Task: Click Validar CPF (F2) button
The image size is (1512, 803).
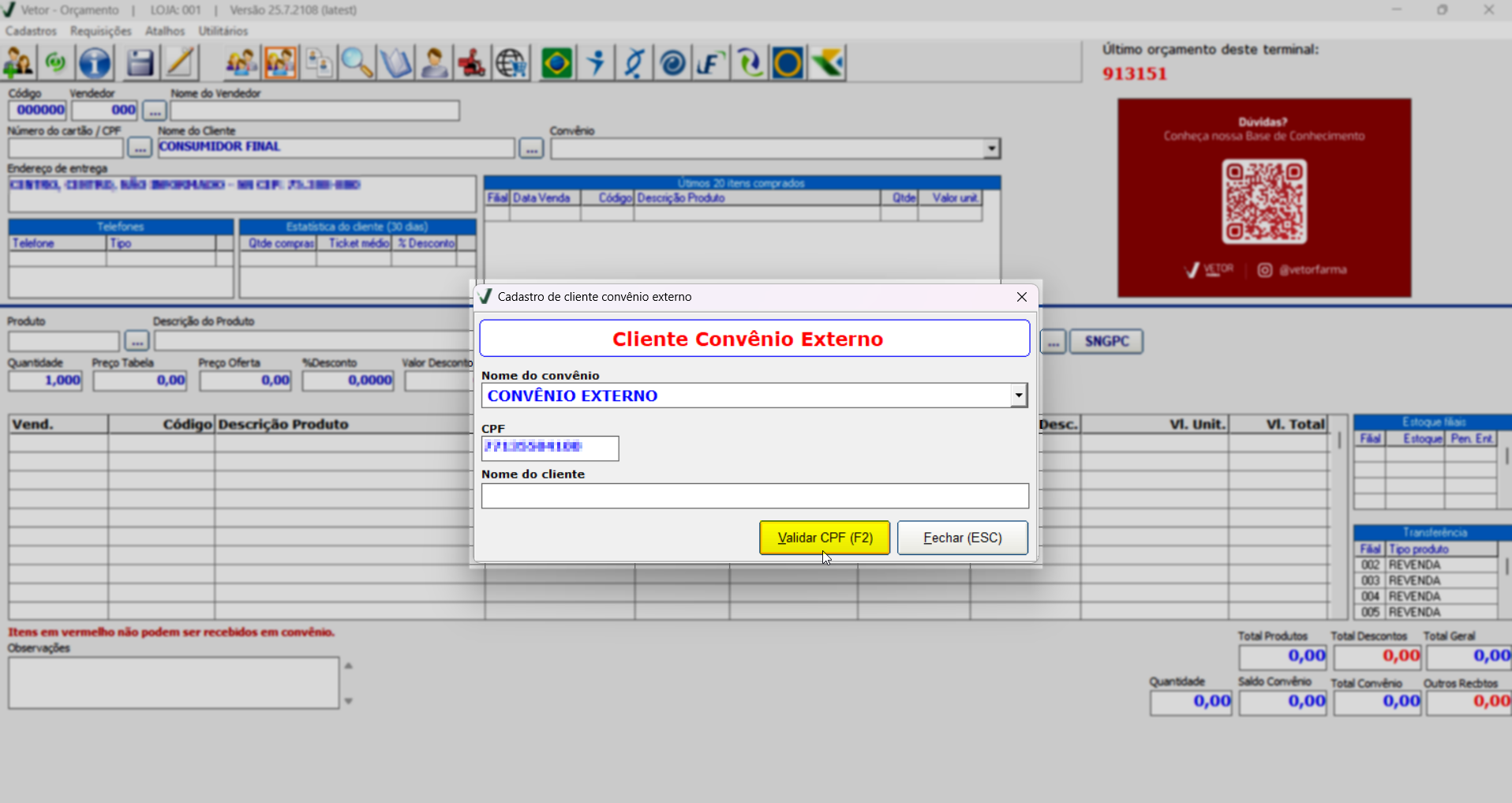Action: [x=825, y=538]
